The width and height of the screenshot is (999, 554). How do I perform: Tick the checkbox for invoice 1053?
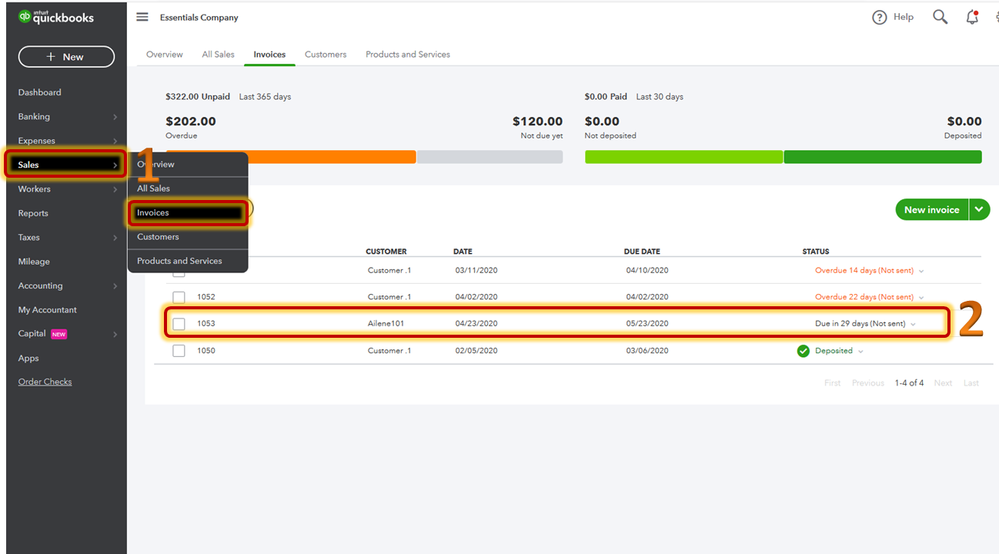pos(179,324)
